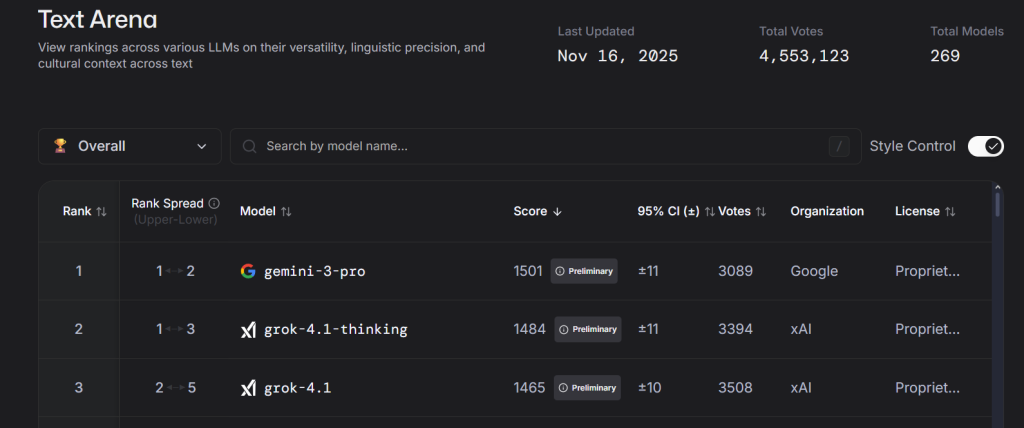Sort by Model name arrows icon
The height and width of the screenshot is (428, 1024).
coord(286,211)
